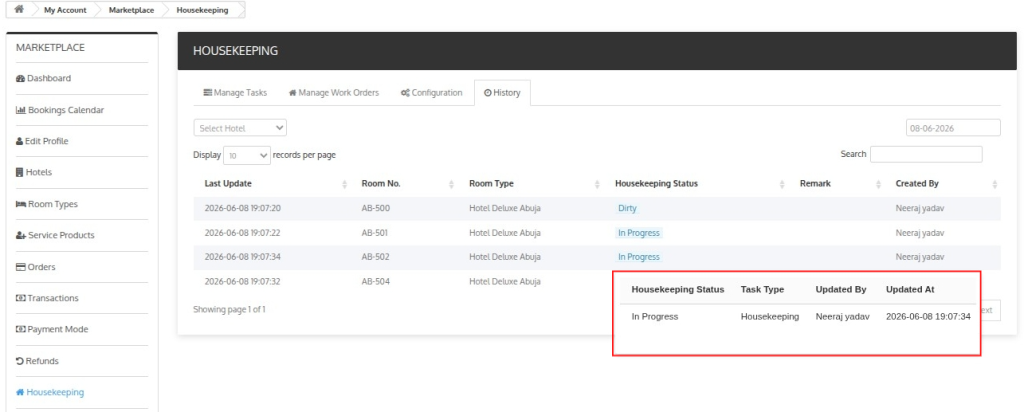Select the History tab
The width and height of the screenshot is (1024, 412).
pos(502,93)
